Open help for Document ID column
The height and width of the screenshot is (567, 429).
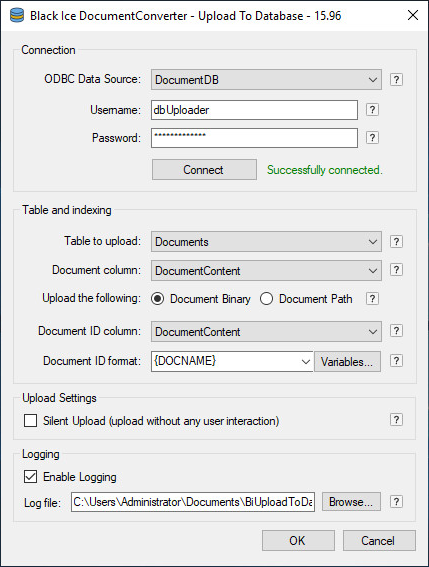tap(396, 331)
